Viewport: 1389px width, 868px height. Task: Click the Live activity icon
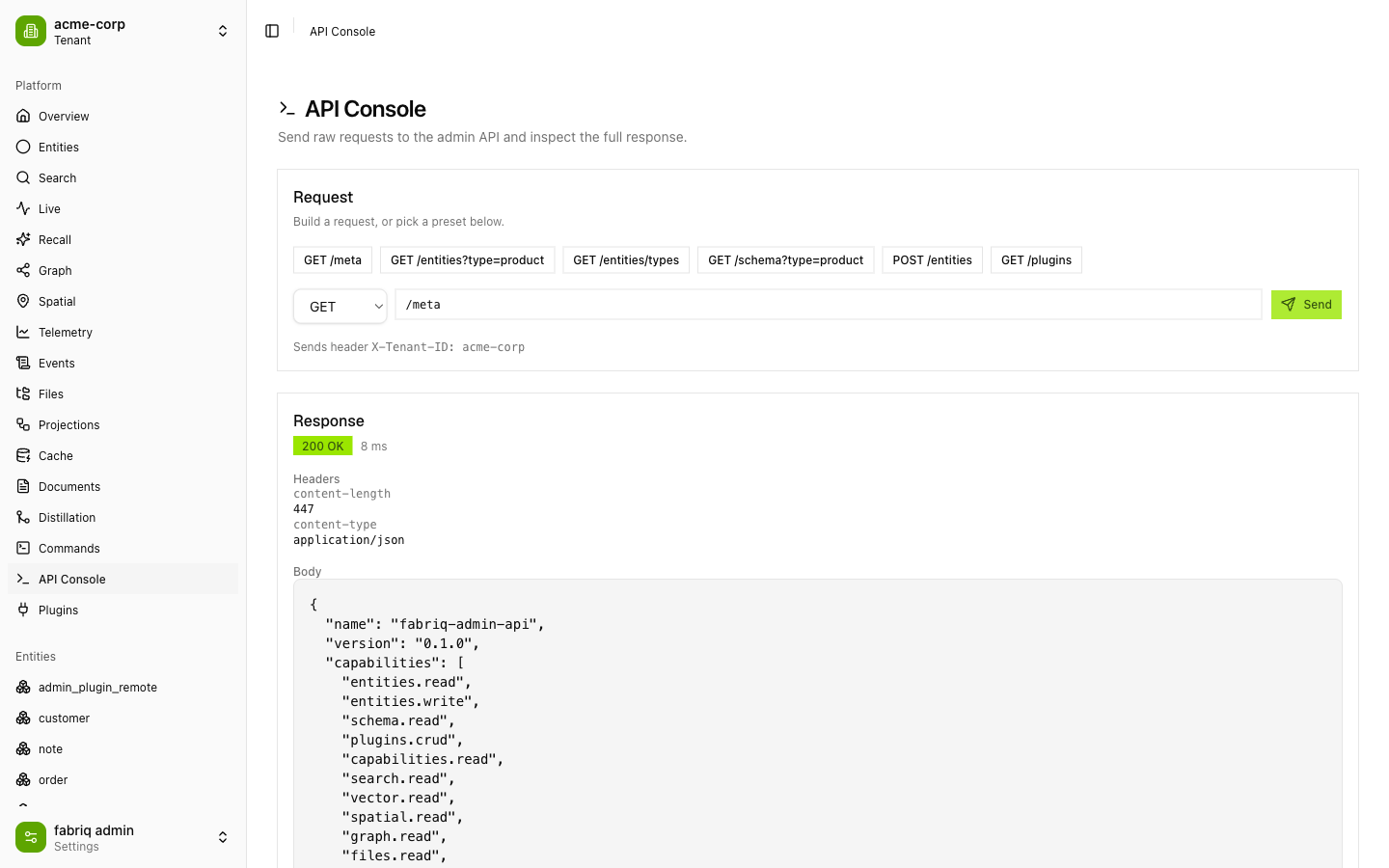click(23, 208)
